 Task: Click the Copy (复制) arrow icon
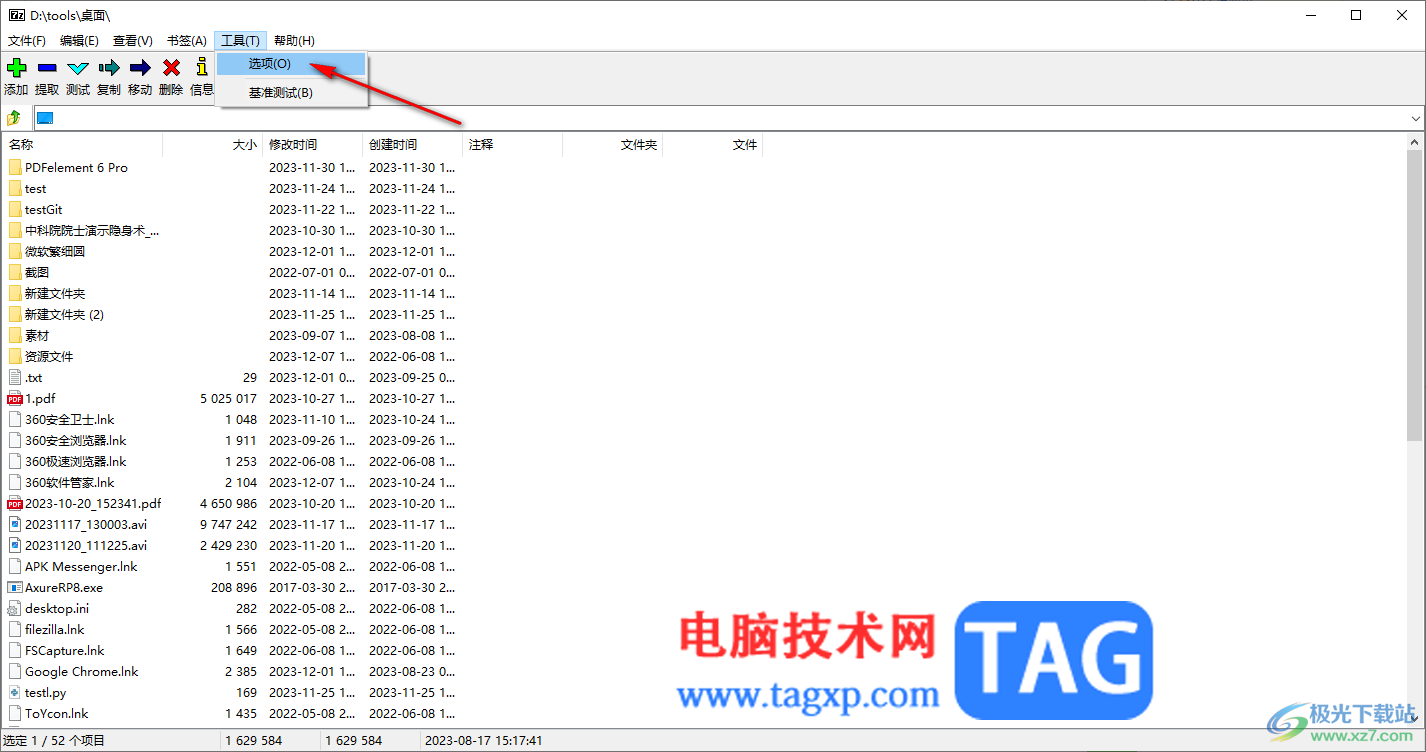point(109,68)
